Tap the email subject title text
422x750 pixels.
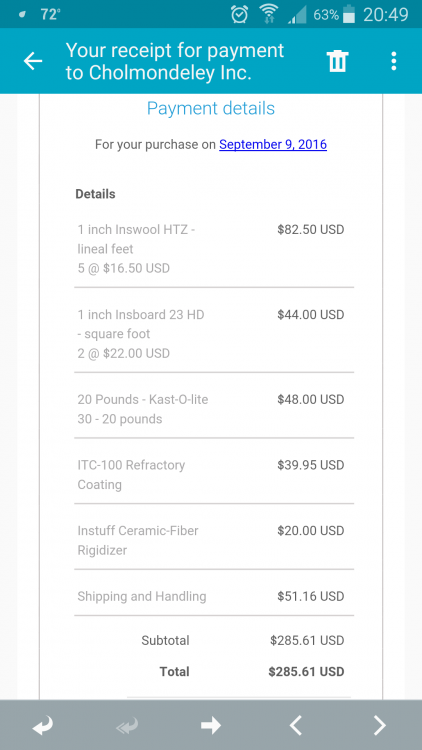click(175, 61)
